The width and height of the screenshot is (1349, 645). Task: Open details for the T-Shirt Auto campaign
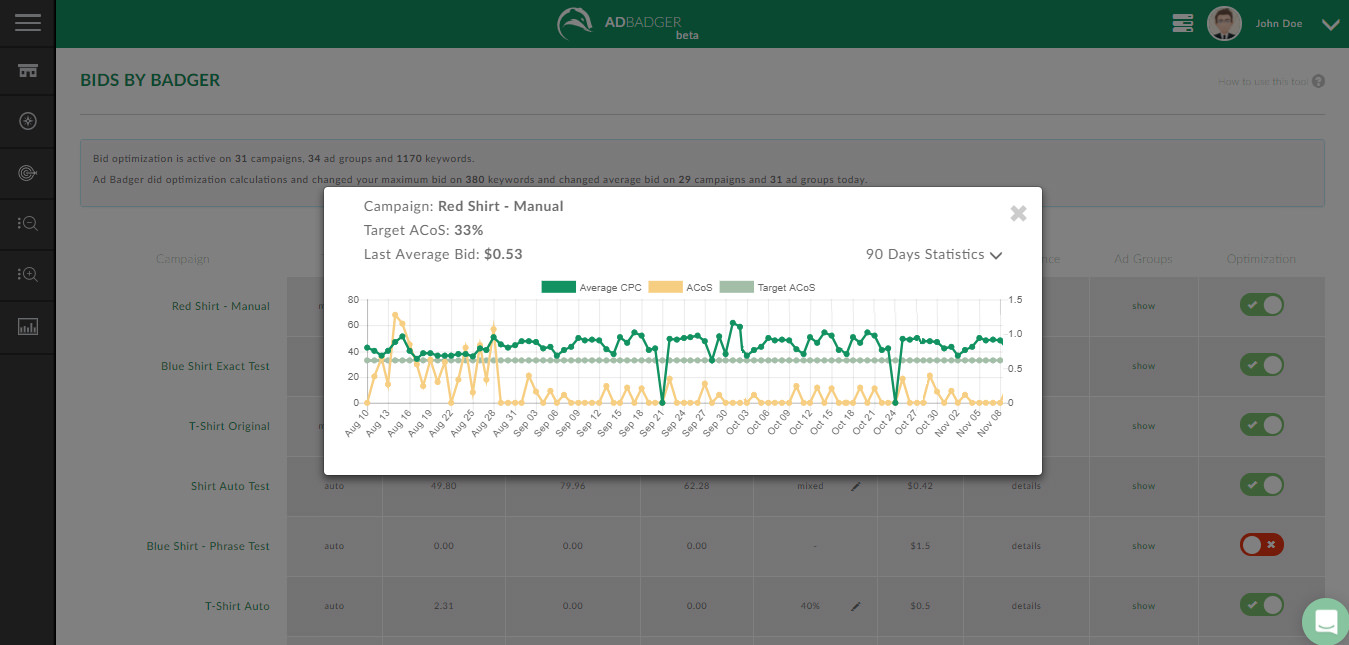1025,606
